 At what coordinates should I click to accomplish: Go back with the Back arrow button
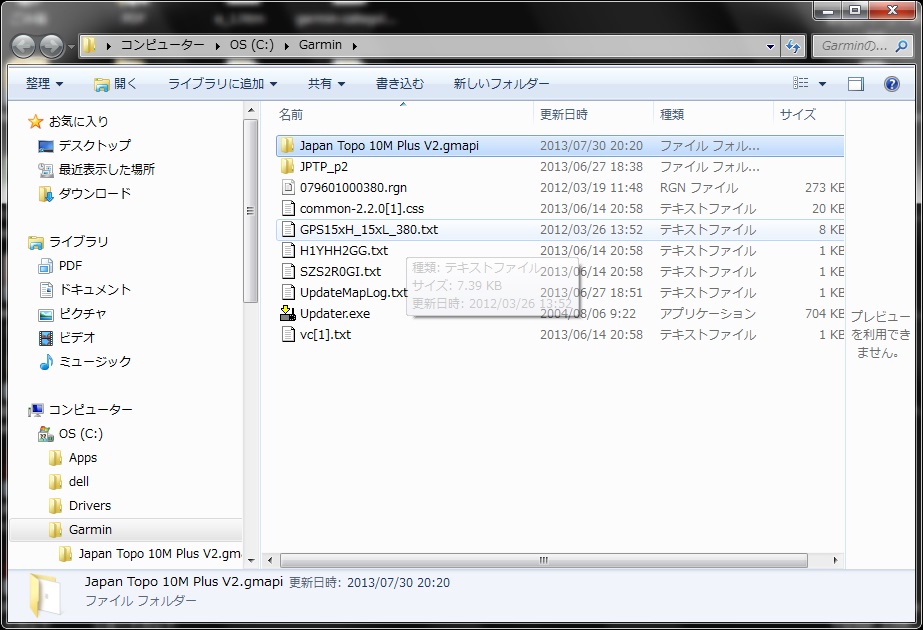[x=24, y=46]
